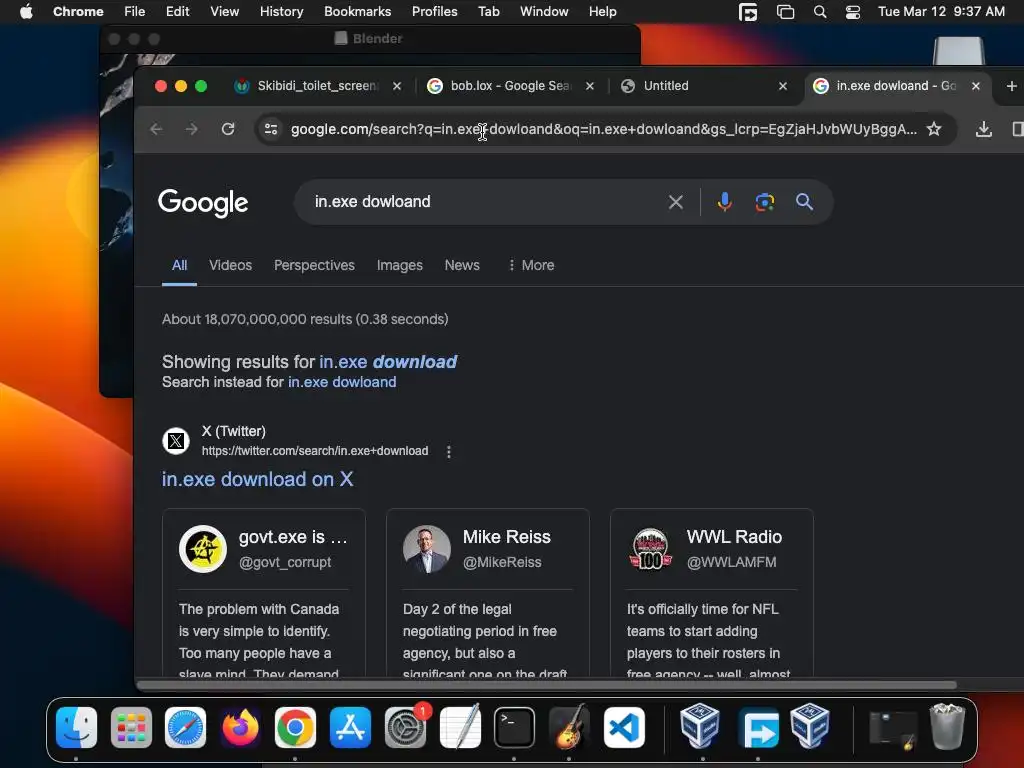
Task: Click the Chrome address bar URL
Action: [603, 129]
